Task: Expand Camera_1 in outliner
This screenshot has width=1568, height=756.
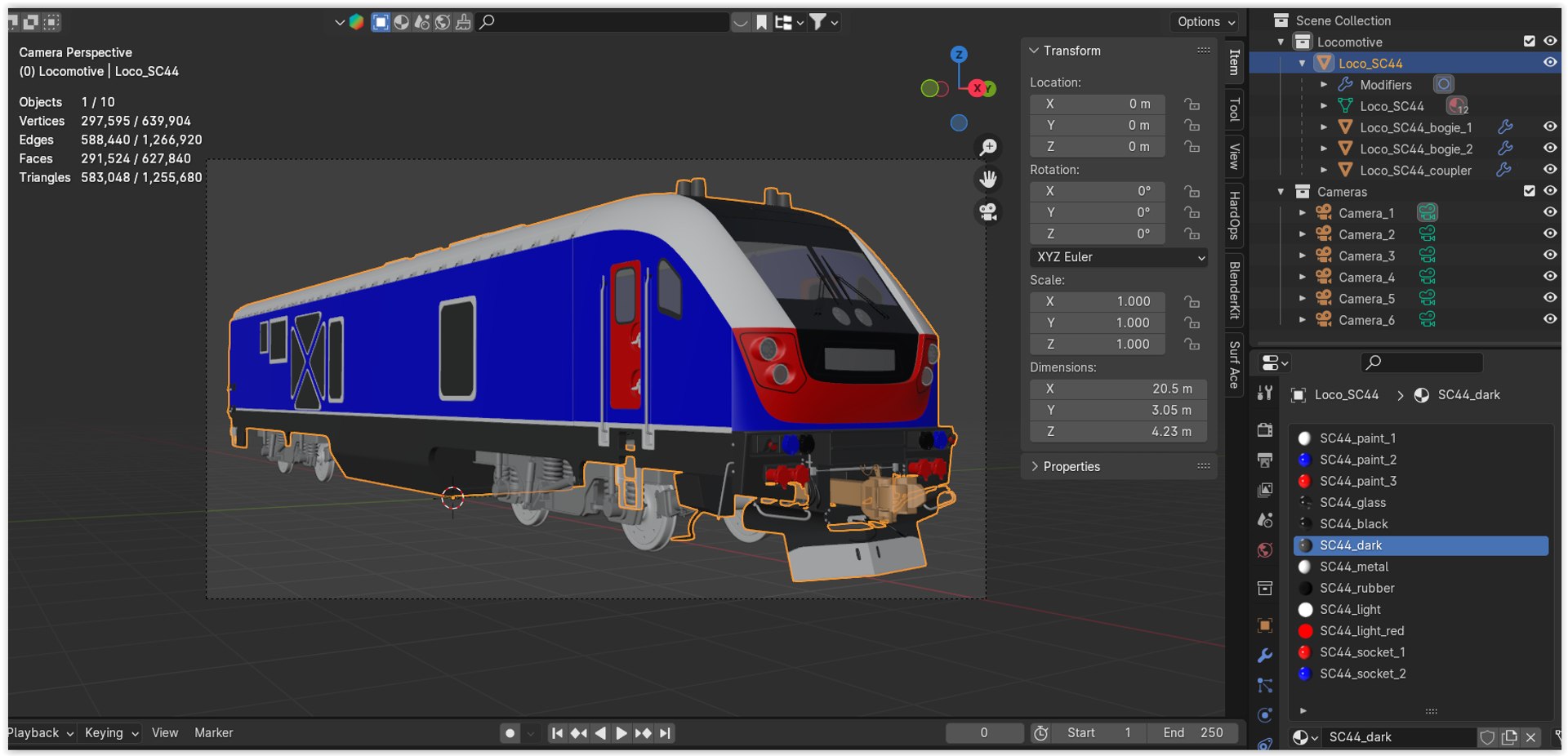Action: click(x=1303, y=212)
